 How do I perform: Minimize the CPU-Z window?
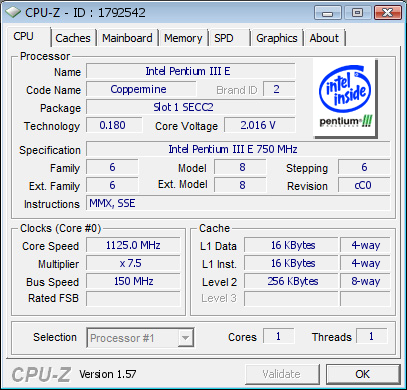(x=328, y=13)
